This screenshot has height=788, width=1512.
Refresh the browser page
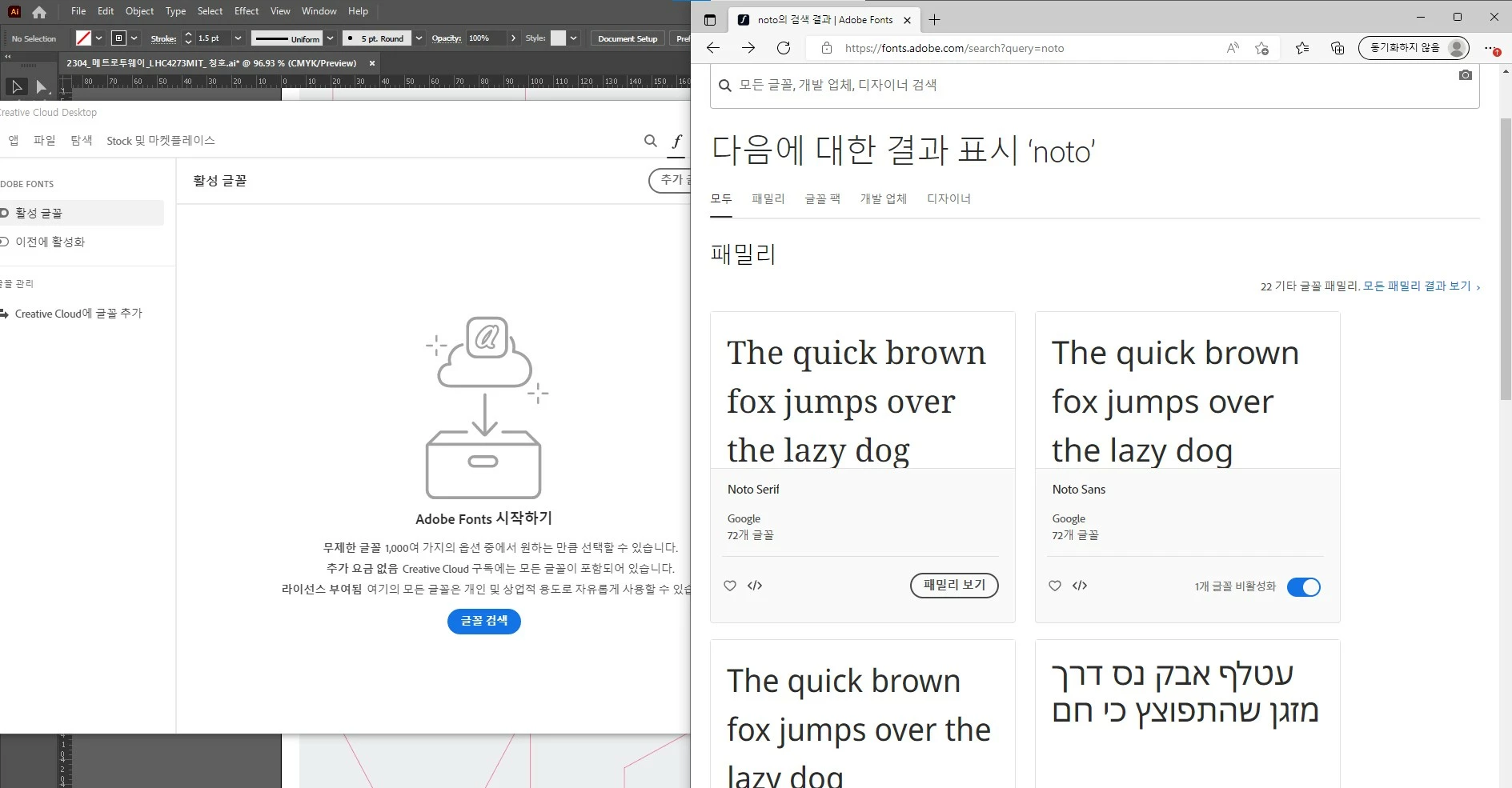[784, 48]
